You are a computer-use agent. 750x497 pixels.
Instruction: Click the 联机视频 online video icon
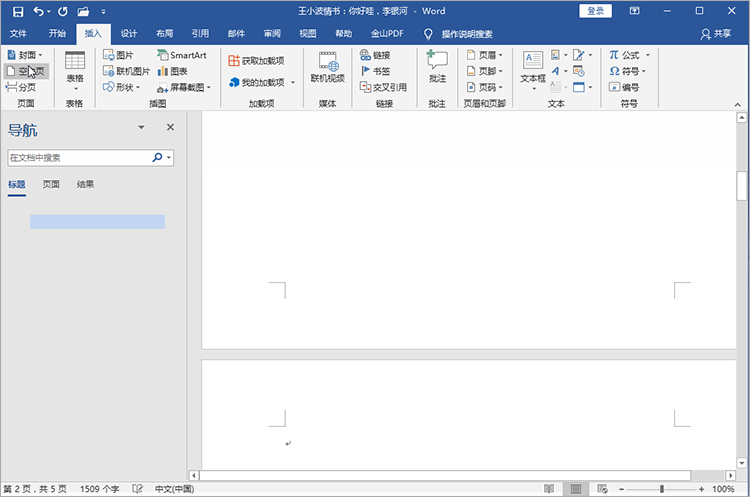[x=327, y=67]
